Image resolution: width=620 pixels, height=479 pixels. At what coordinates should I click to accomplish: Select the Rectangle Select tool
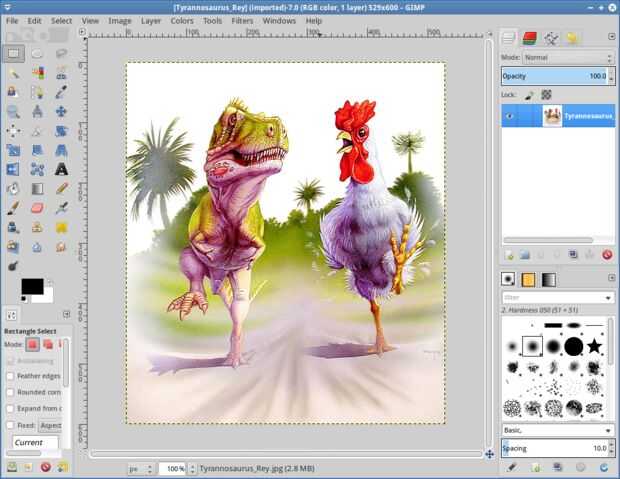[13, 53]
